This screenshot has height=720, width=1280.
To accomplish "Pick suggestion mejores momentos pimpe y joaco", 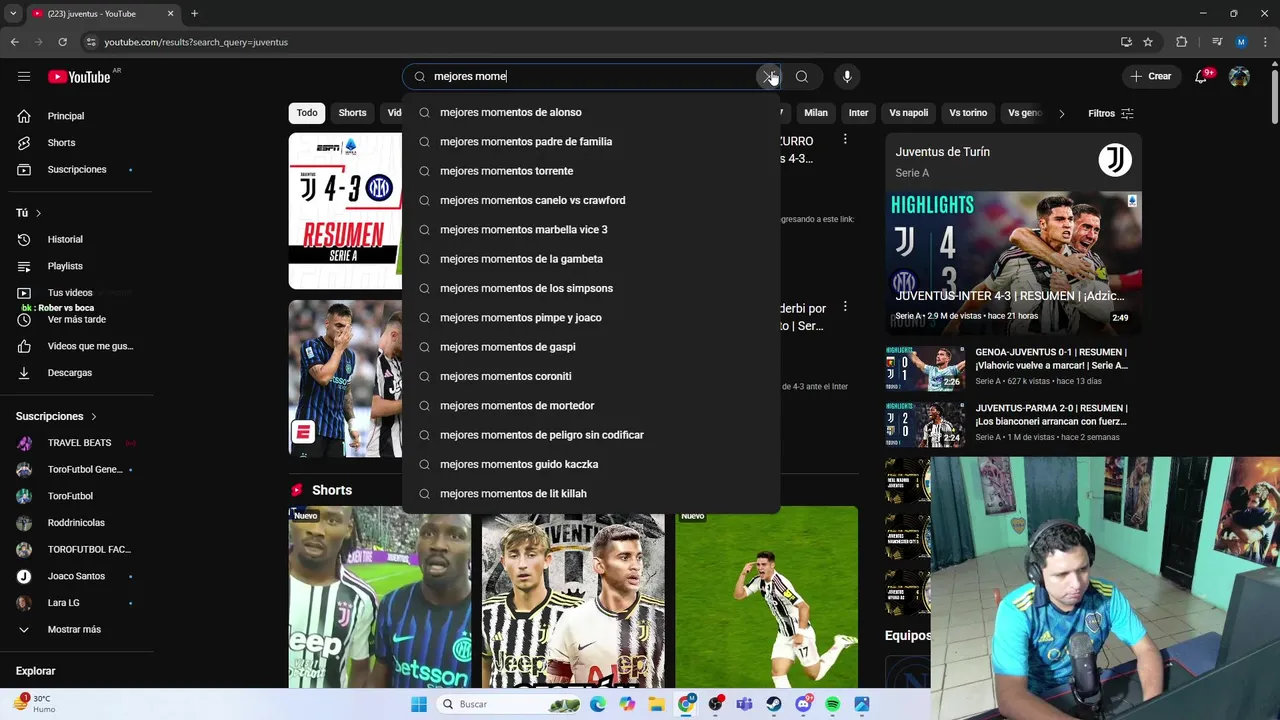I will tap(591, 317).
